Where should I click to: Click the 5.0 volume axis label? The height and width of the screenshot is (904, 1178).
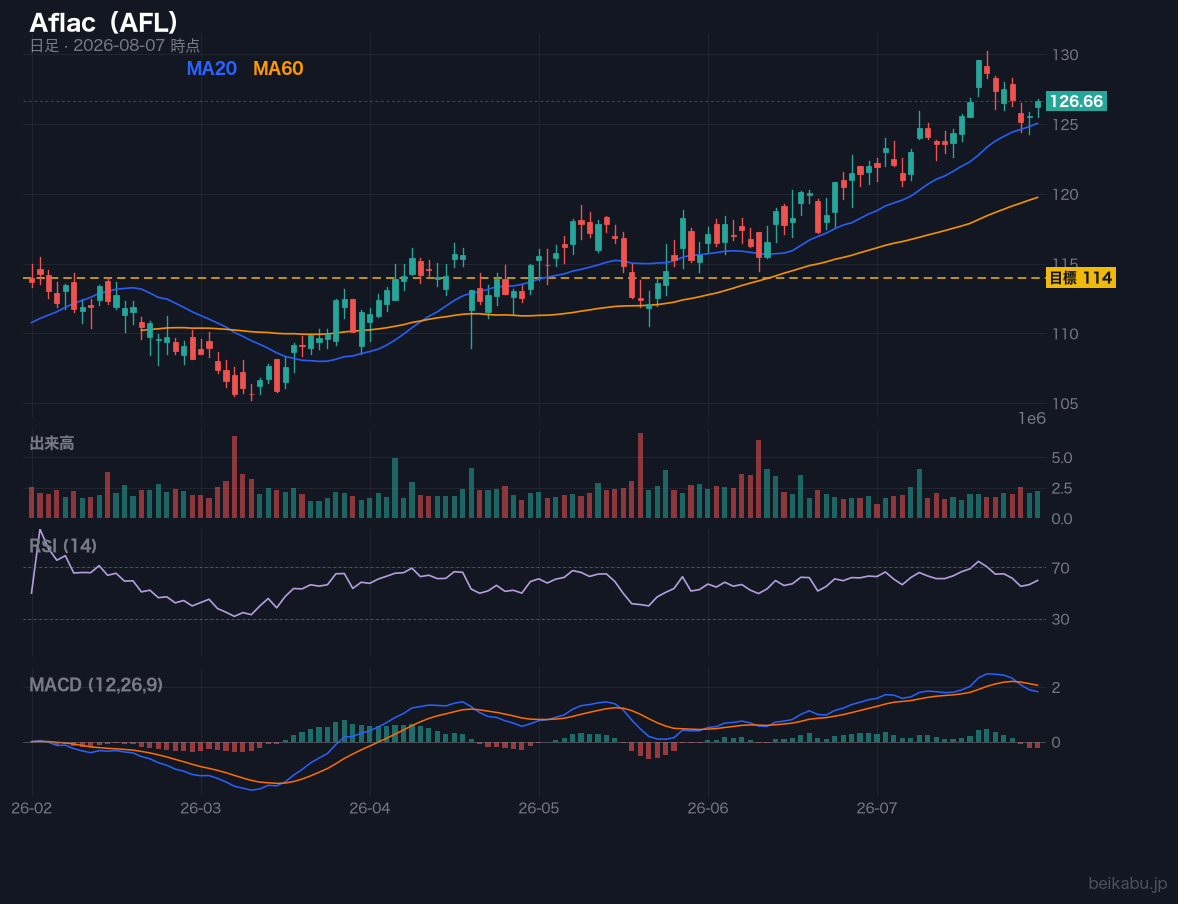coord(1062,458)
